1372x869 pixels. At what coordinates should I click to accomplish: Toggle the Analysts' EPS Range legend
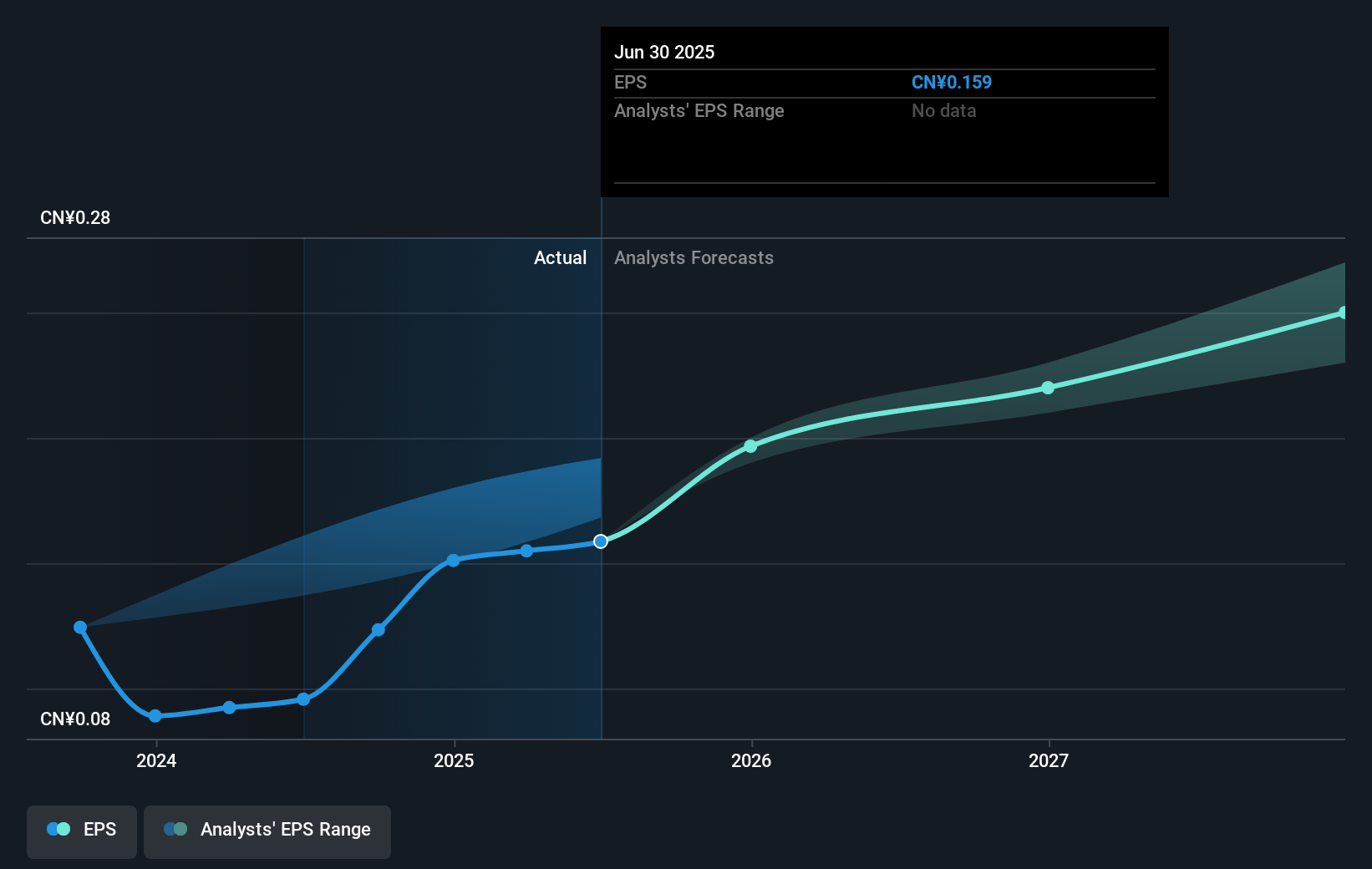(267, 831)
